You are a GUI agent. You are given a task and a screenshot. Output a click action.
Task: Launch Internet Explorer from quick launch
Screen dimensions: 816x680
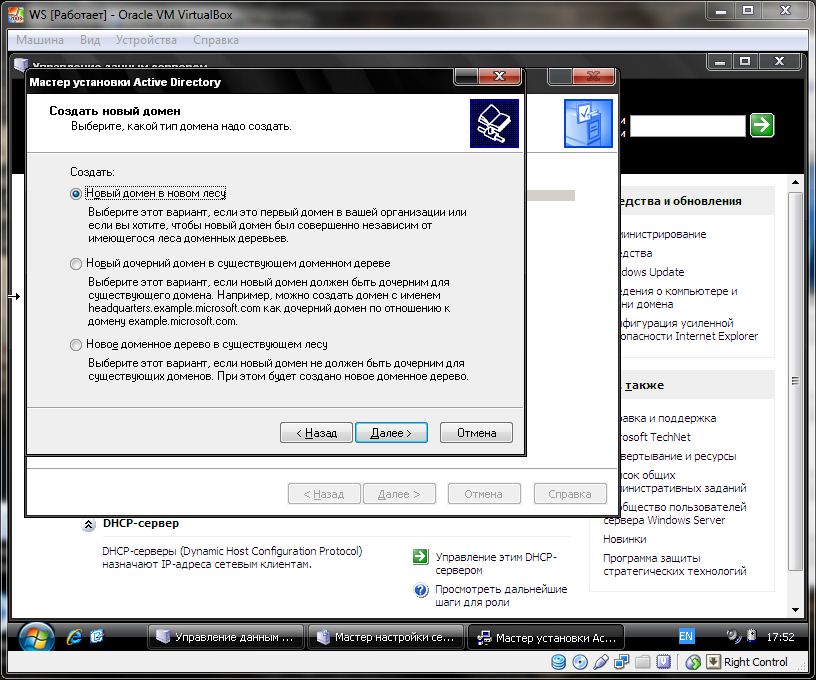click(74, 636)
